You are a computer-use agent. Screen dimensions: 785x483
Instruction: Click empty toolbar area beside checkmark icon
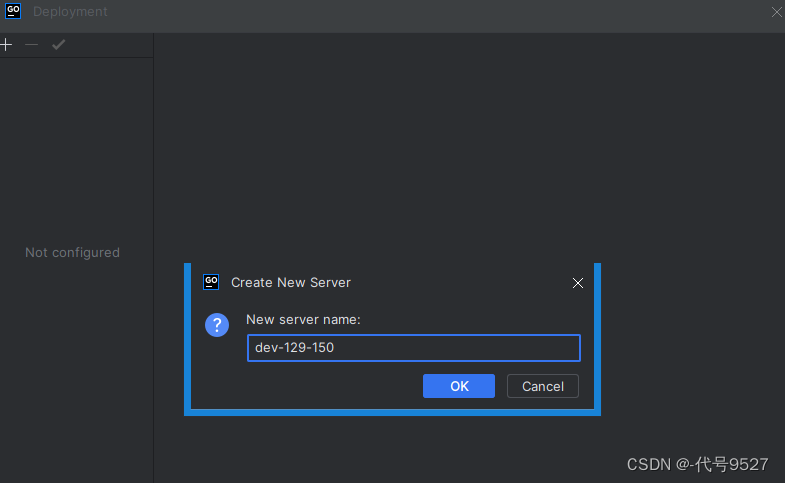pyautogui.click(x=110, y=45)
